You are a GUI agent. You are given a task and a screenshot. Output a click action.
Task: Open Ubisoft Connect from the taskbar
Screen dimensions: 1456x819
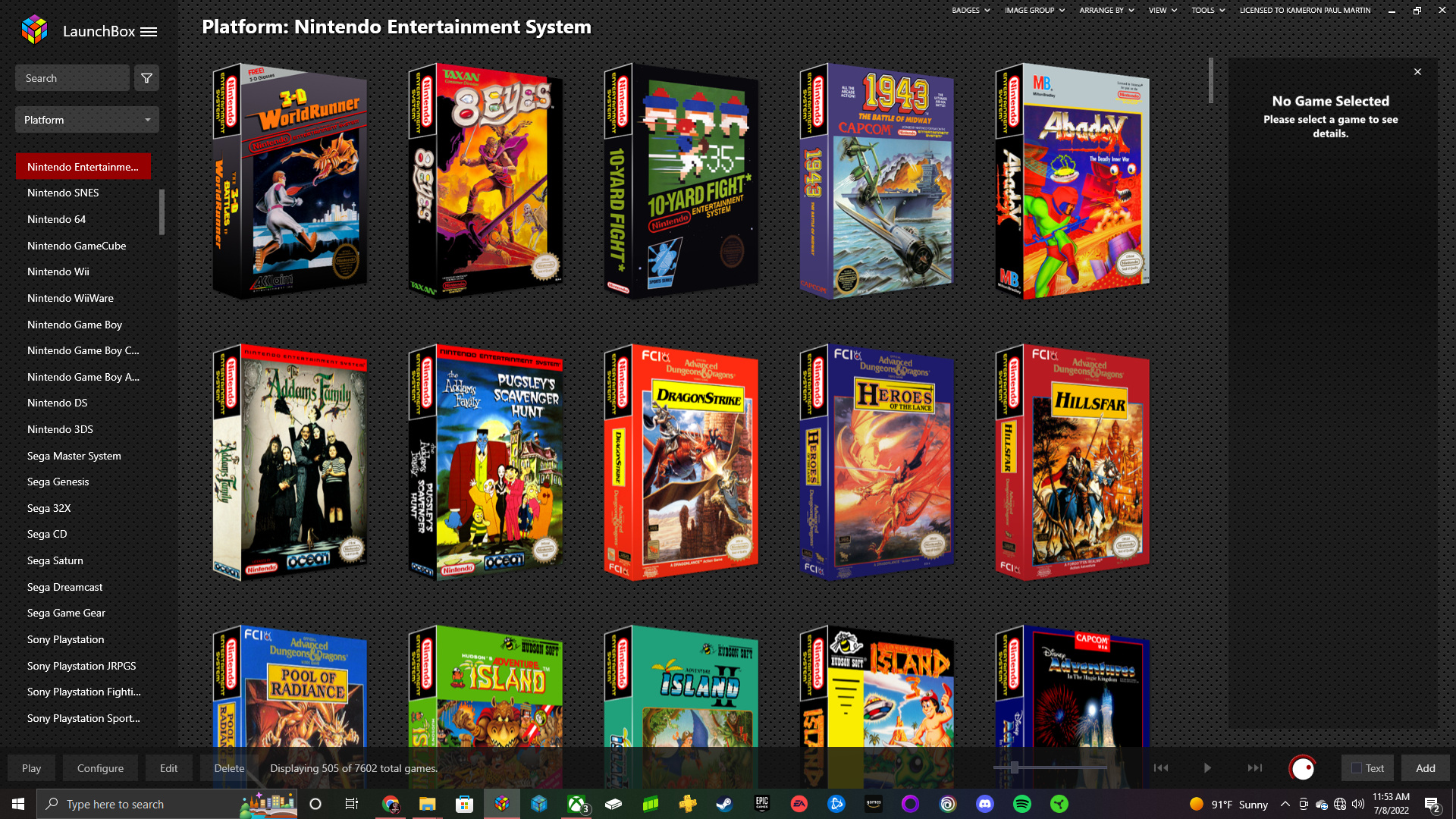coord(948,804)
